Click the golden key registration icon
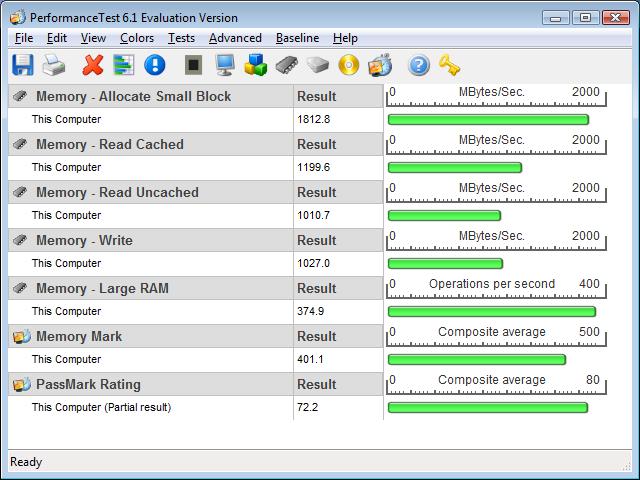Image resolution: width=640 pixels, height=480 pixels. 449,65
